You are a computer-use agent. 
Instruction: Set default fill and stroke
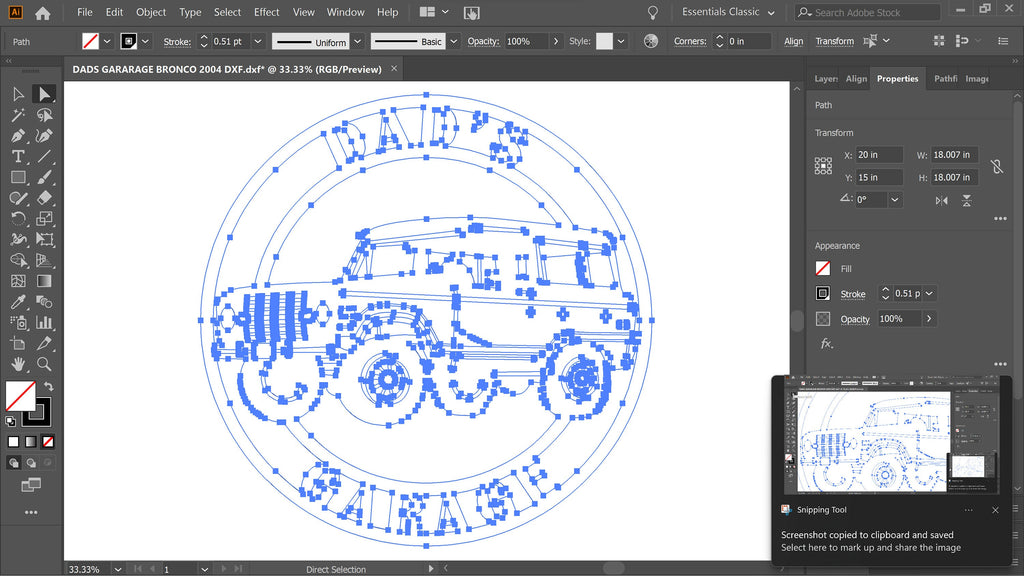[10, 421]
